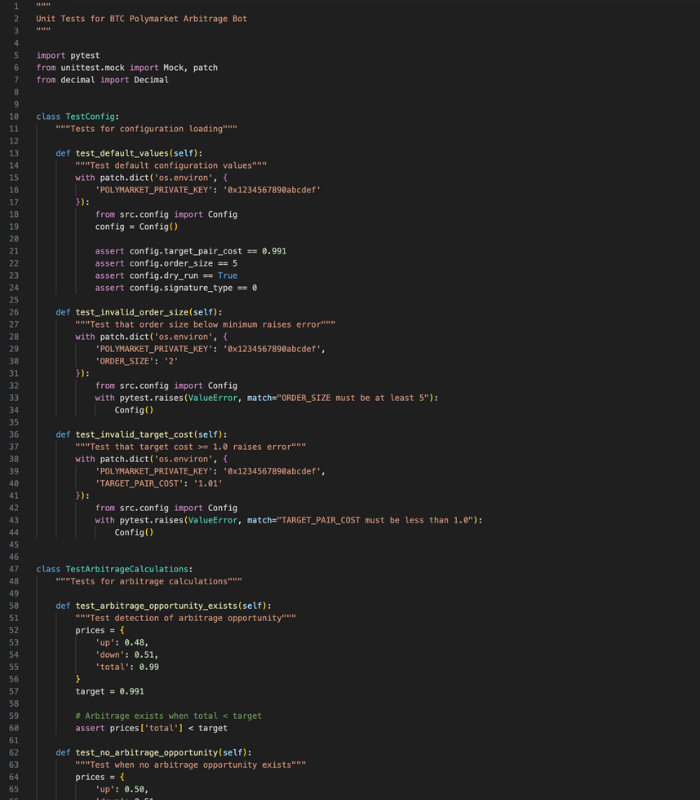Click 'test_invalid_order_size' function name
This screenshot has width=700, height=800.
pos(132,312)
